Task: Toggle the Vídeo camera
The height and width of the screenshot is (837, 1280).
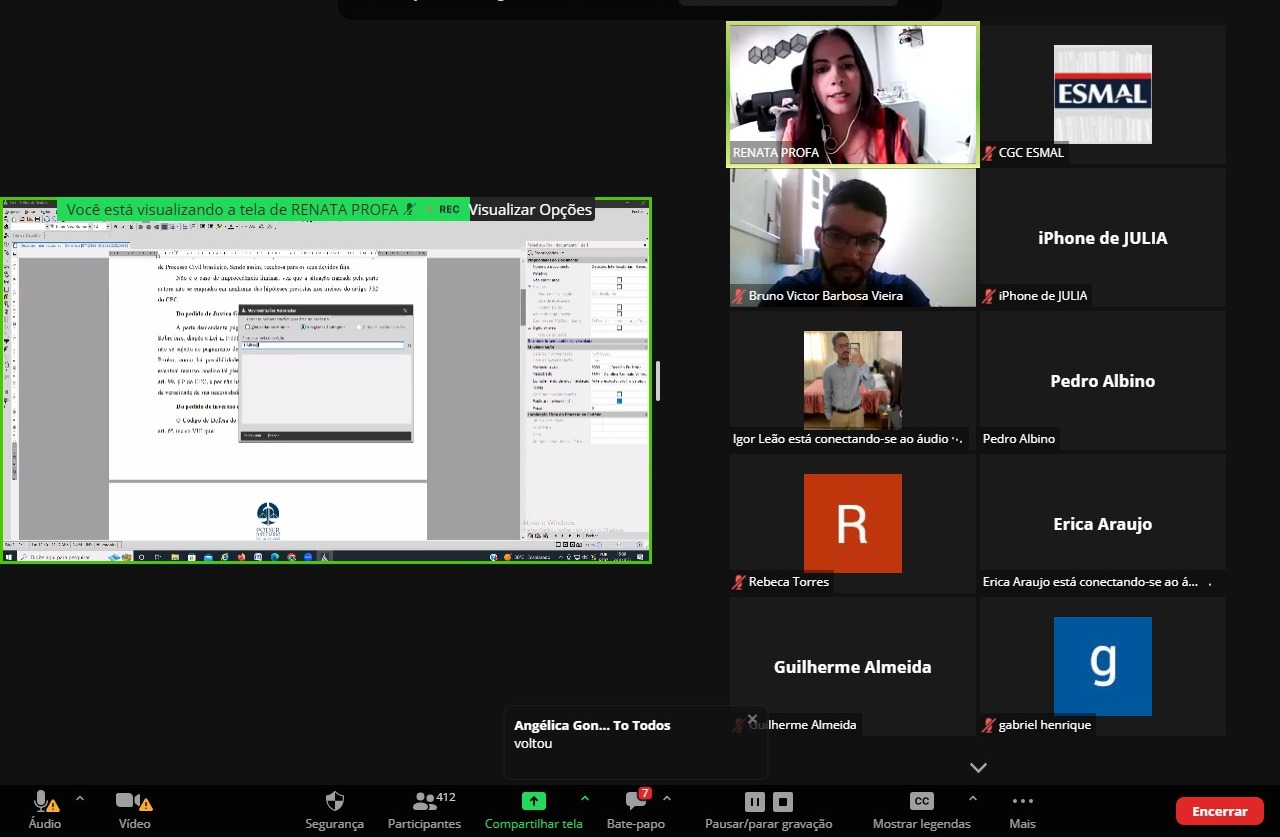Action: (x=129, y=801)
